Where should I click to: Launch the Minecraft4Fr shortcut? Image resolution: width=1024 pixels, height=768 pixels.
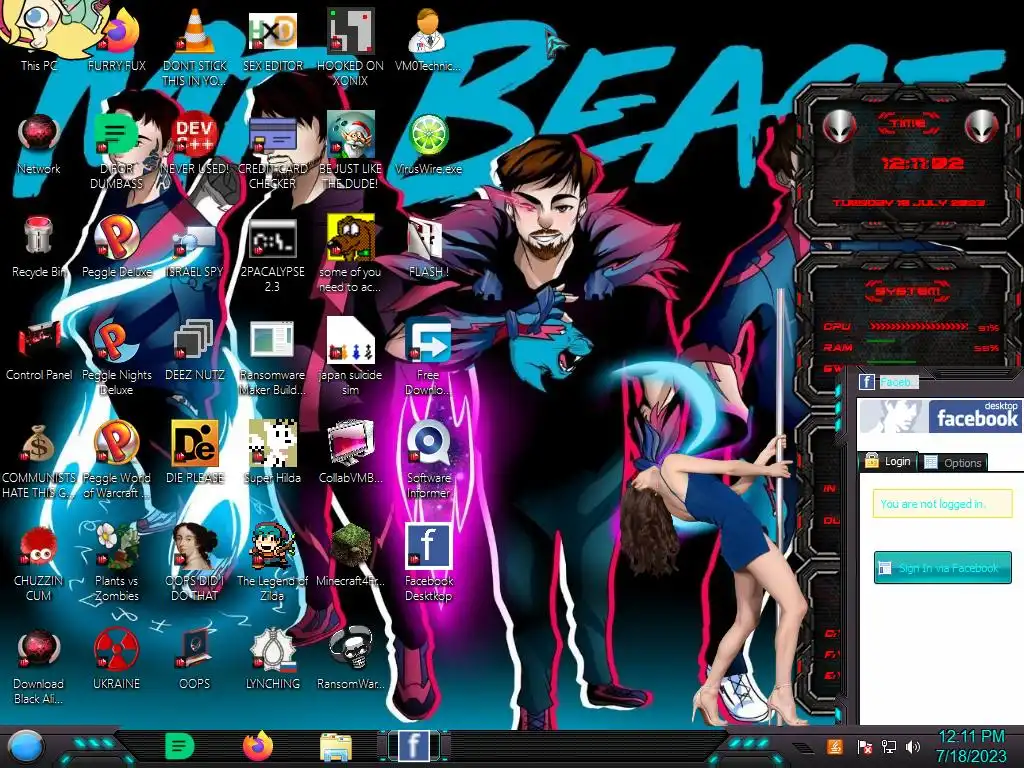tap(351, 554)
